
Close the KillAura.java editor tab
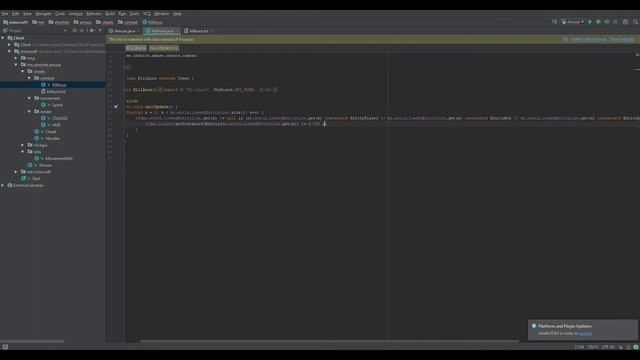point(177,31)
